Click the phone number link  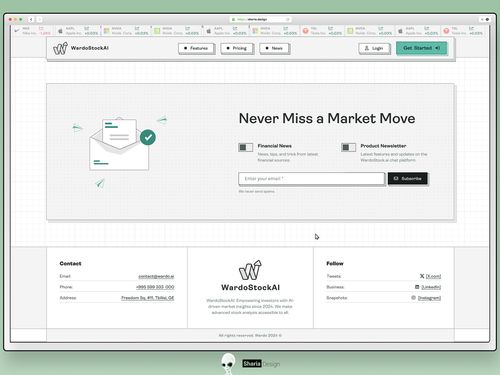click(155, 287)
